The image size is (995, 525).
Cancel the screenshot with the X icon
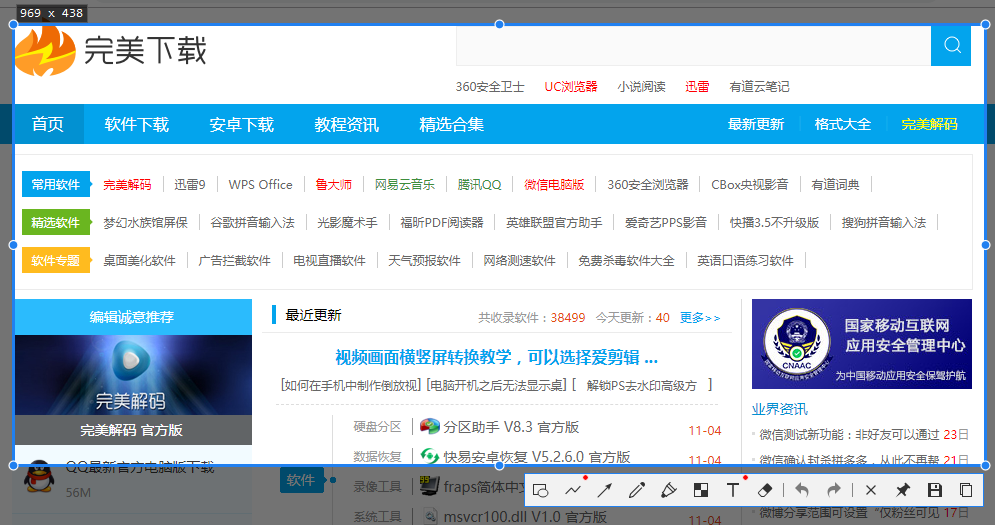(x=871, y=490)
